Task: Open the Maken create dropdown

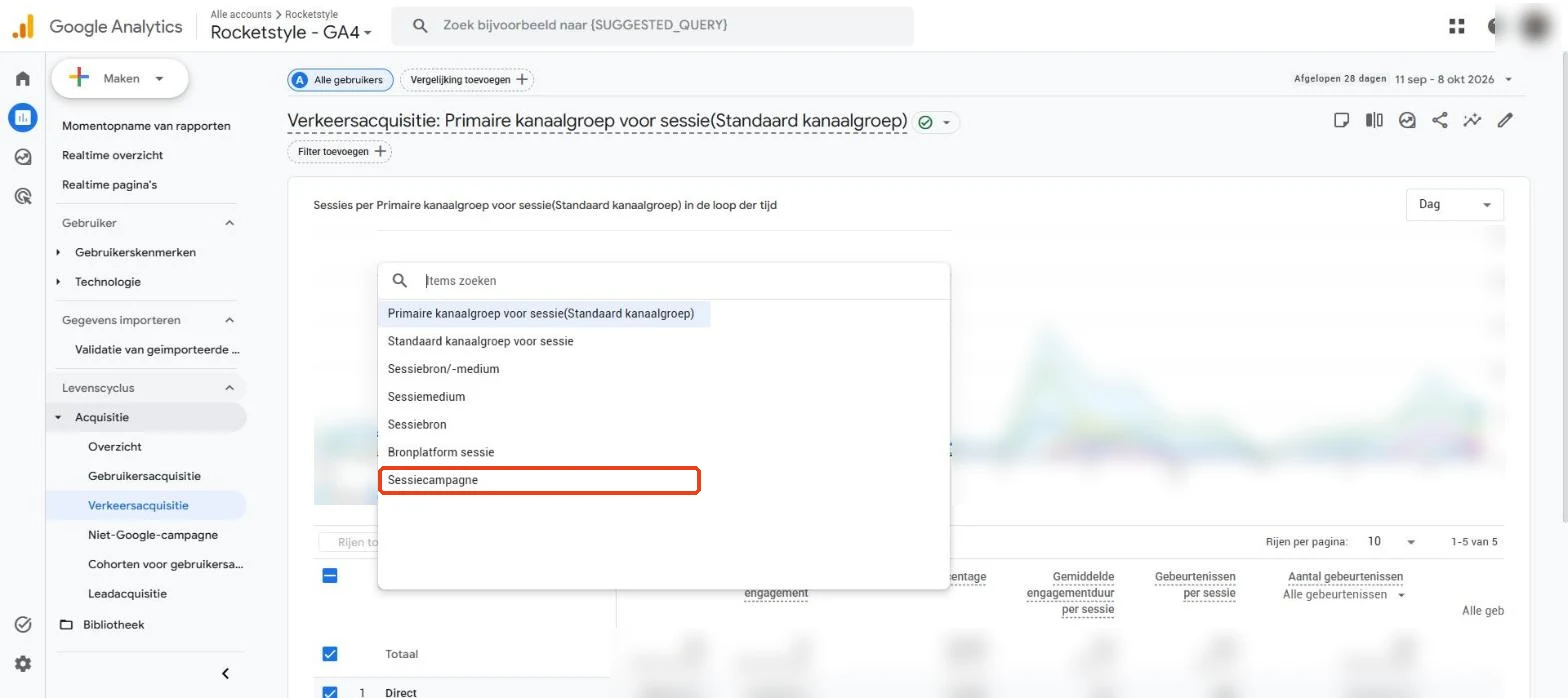Action: tap(120, 79)
